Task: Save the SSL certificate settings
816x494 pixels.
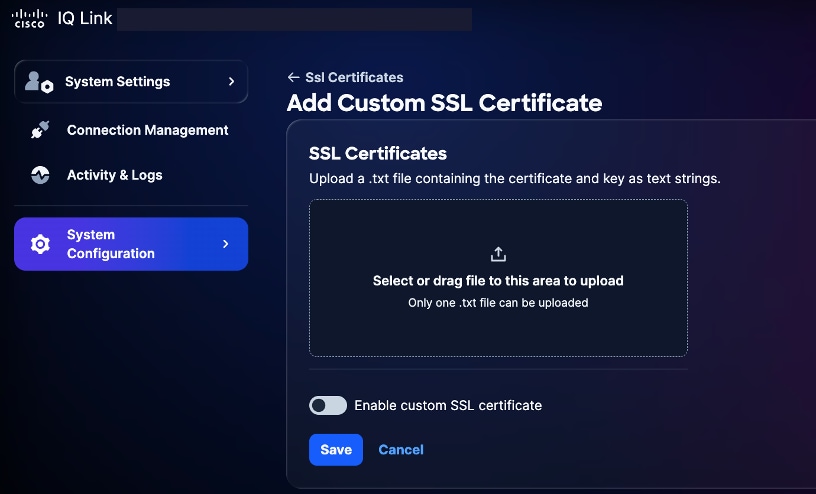Action: [x=336, y=450]
